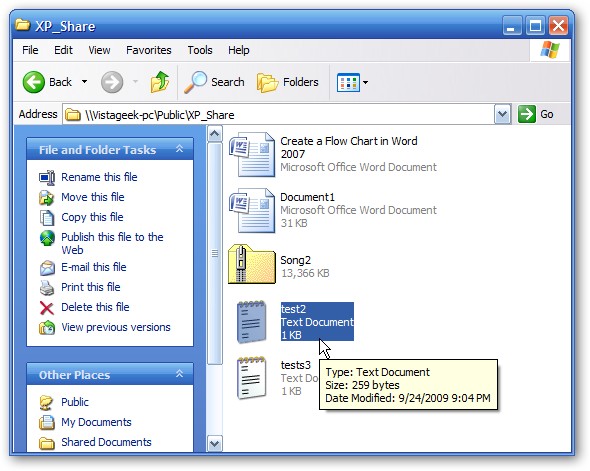Click the Copy this file icon

[x=47, y=218]
